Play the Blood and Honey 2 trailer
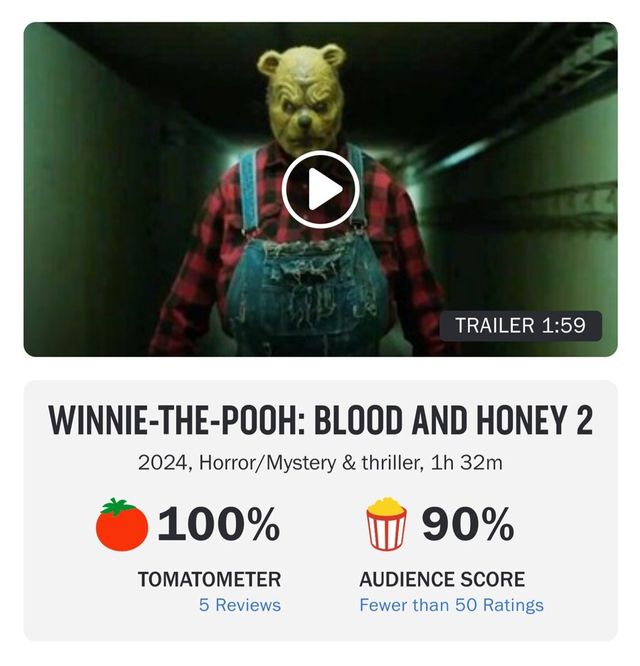Image resolution: width=640 pixels, height=666 pixels. click(x=320, y=189)
